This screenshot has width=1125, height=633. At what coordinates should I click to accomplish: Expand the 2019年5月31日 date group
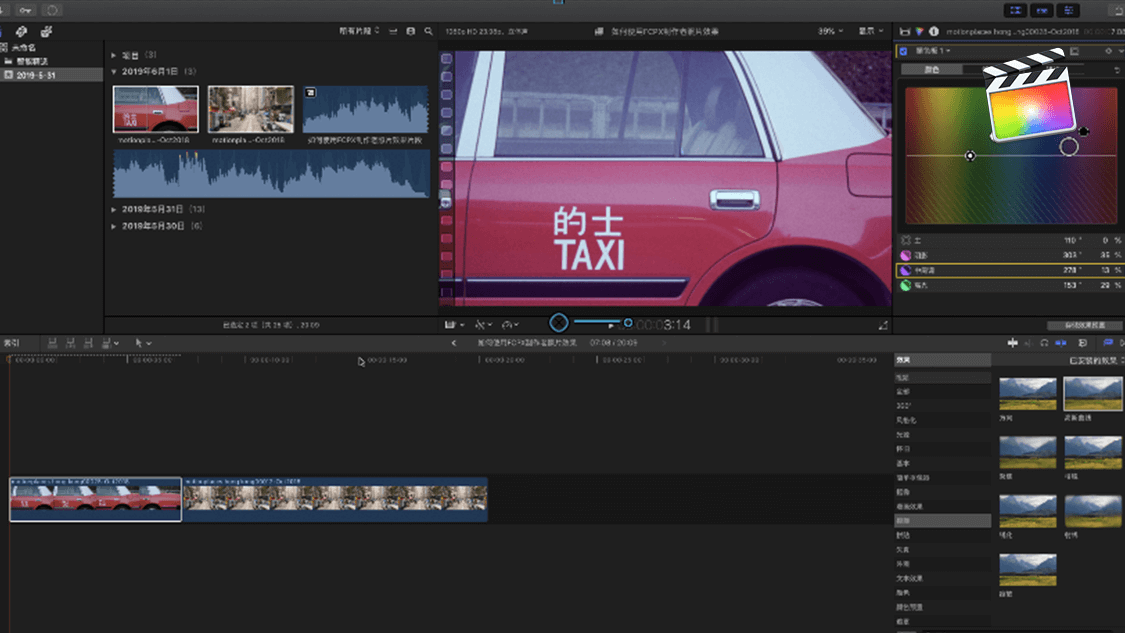click(x=114, y=210)
